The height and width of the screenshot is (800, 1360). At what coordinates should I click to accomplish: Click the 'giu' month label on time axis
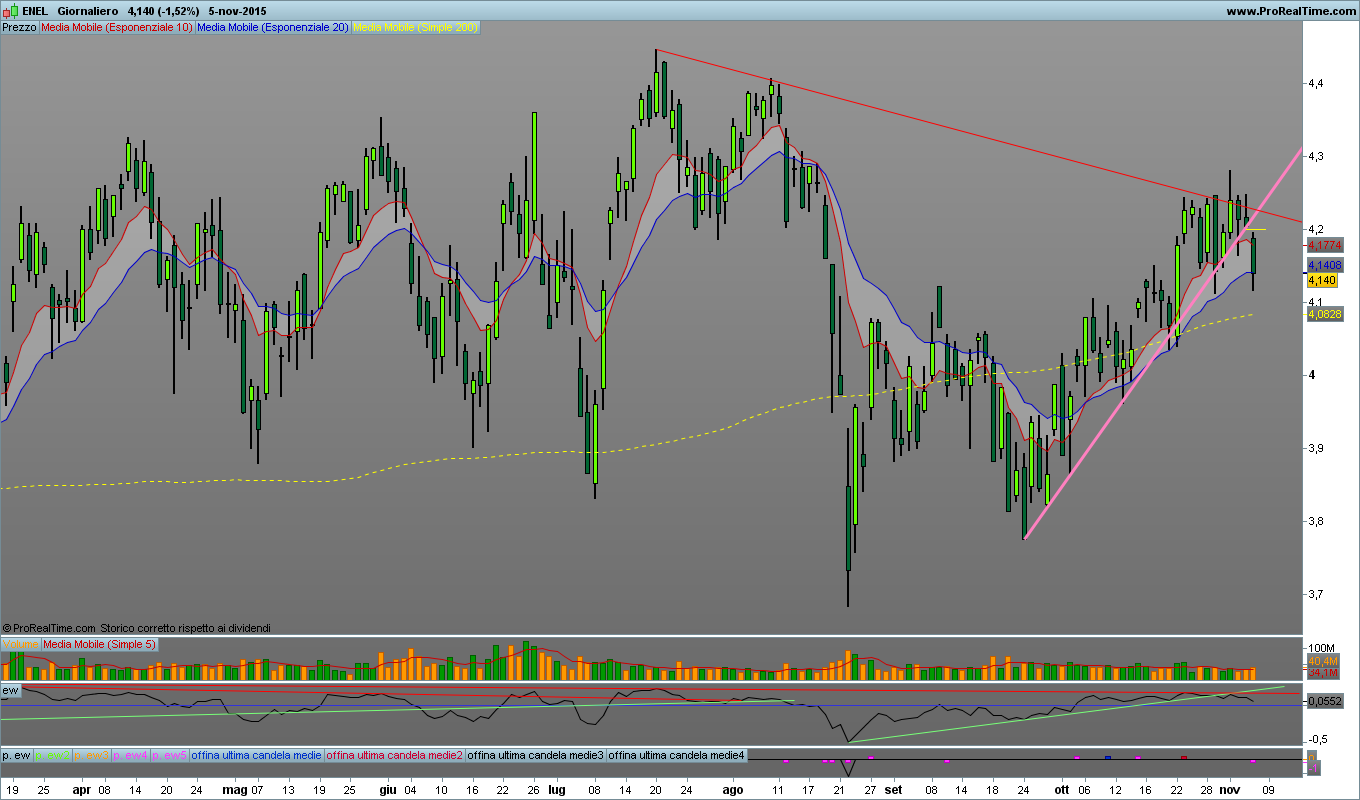(388, 790)
